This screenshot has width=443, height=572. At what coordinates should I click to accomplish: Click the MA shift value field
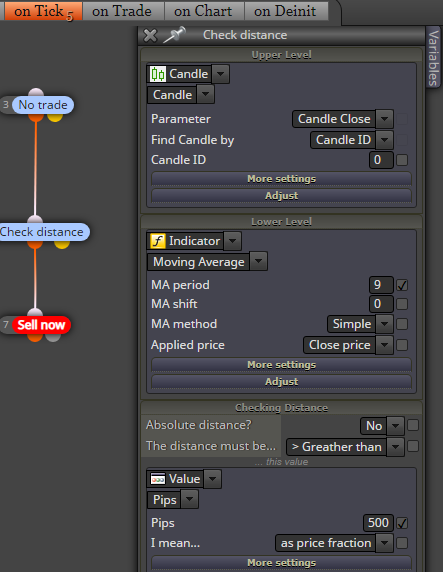coord(381,304)
